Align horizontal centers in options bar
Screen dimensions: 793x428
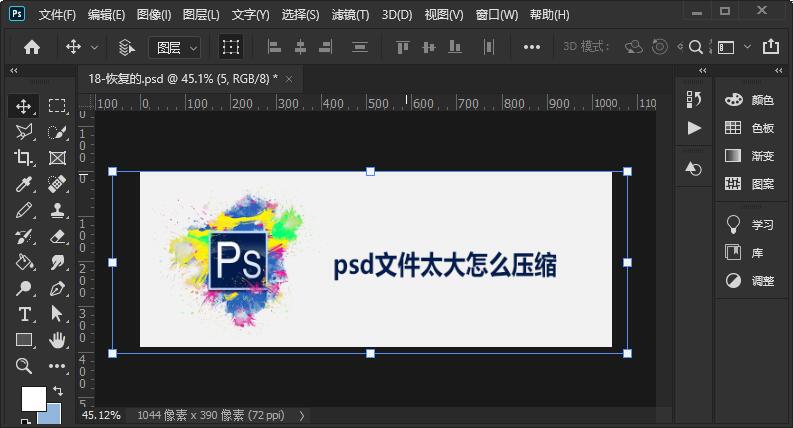300,47
